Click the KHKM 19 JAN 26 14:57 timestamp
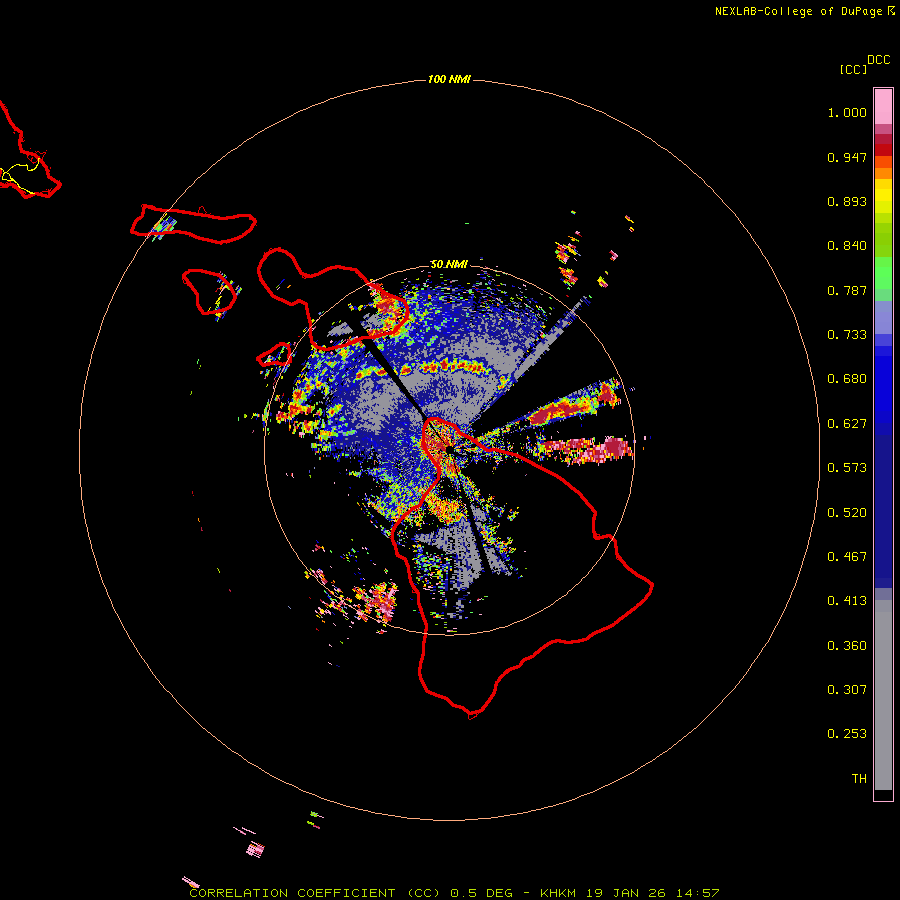 coord(629,893)
